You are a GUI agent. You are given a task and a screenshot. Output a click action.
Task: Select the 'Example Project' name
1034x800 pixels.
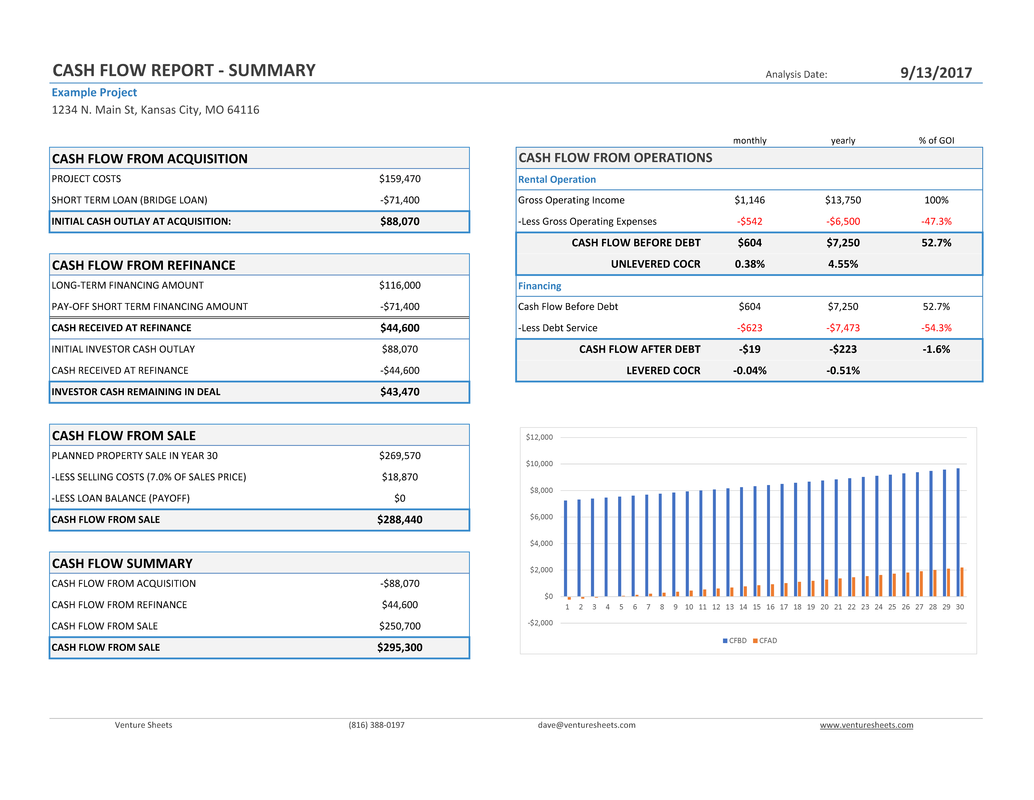(94, 92)
